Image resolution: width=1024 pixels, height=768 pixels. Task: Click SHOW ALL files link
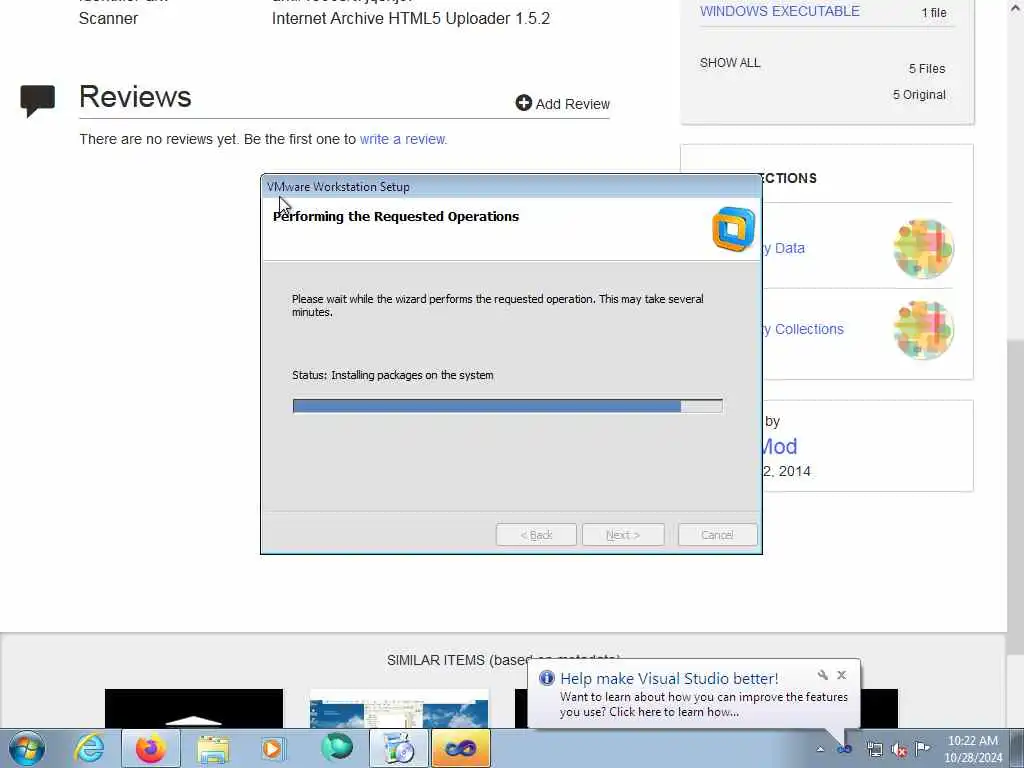tap(730, 63)
